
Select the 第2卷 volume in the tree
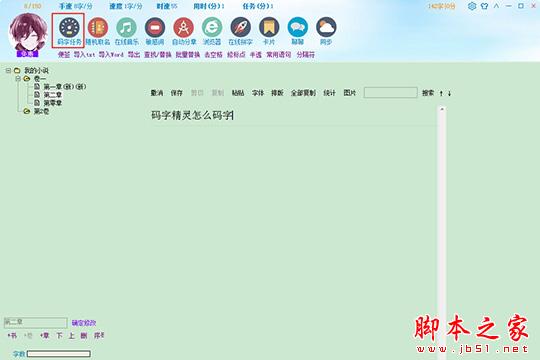(41, 111)
